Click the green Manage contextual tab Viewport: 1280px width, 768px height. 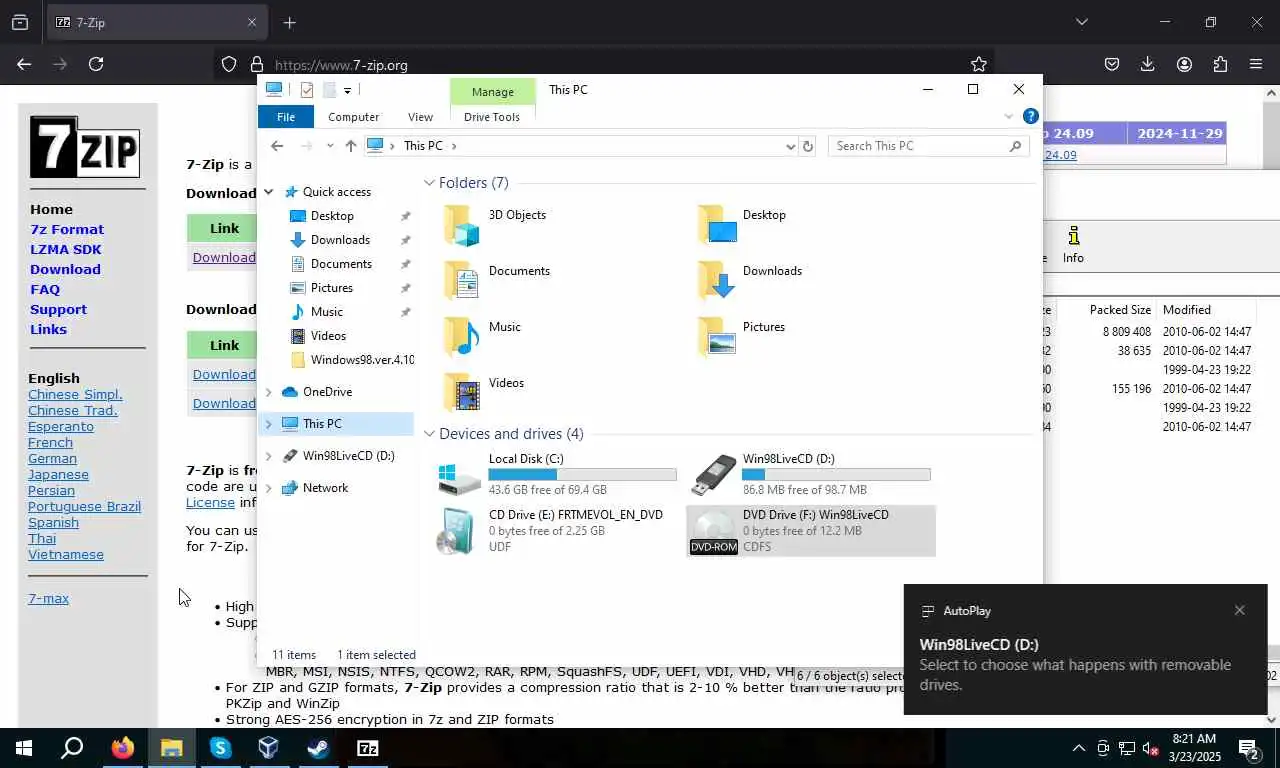493,91
